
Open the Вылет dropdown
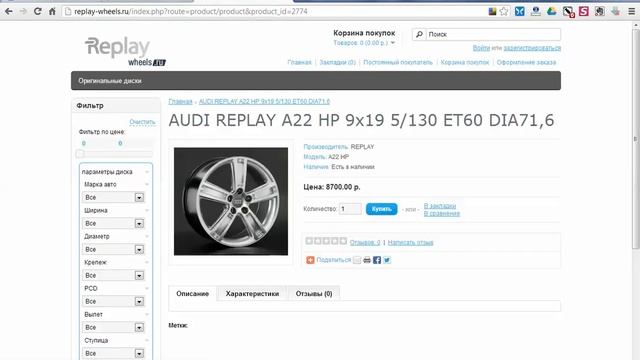(x=113, y=327)
